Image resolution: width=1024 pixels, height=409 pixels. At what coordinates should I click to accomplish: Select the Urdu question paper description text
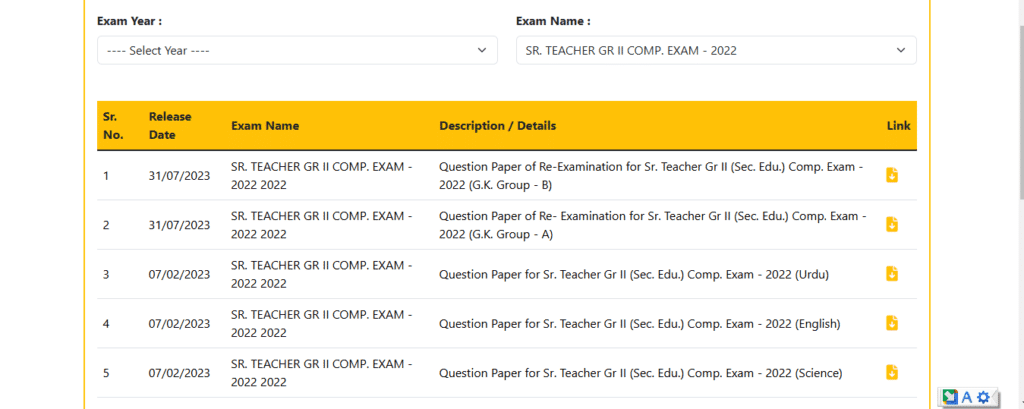pyautogui.click(x=635, y=274)
